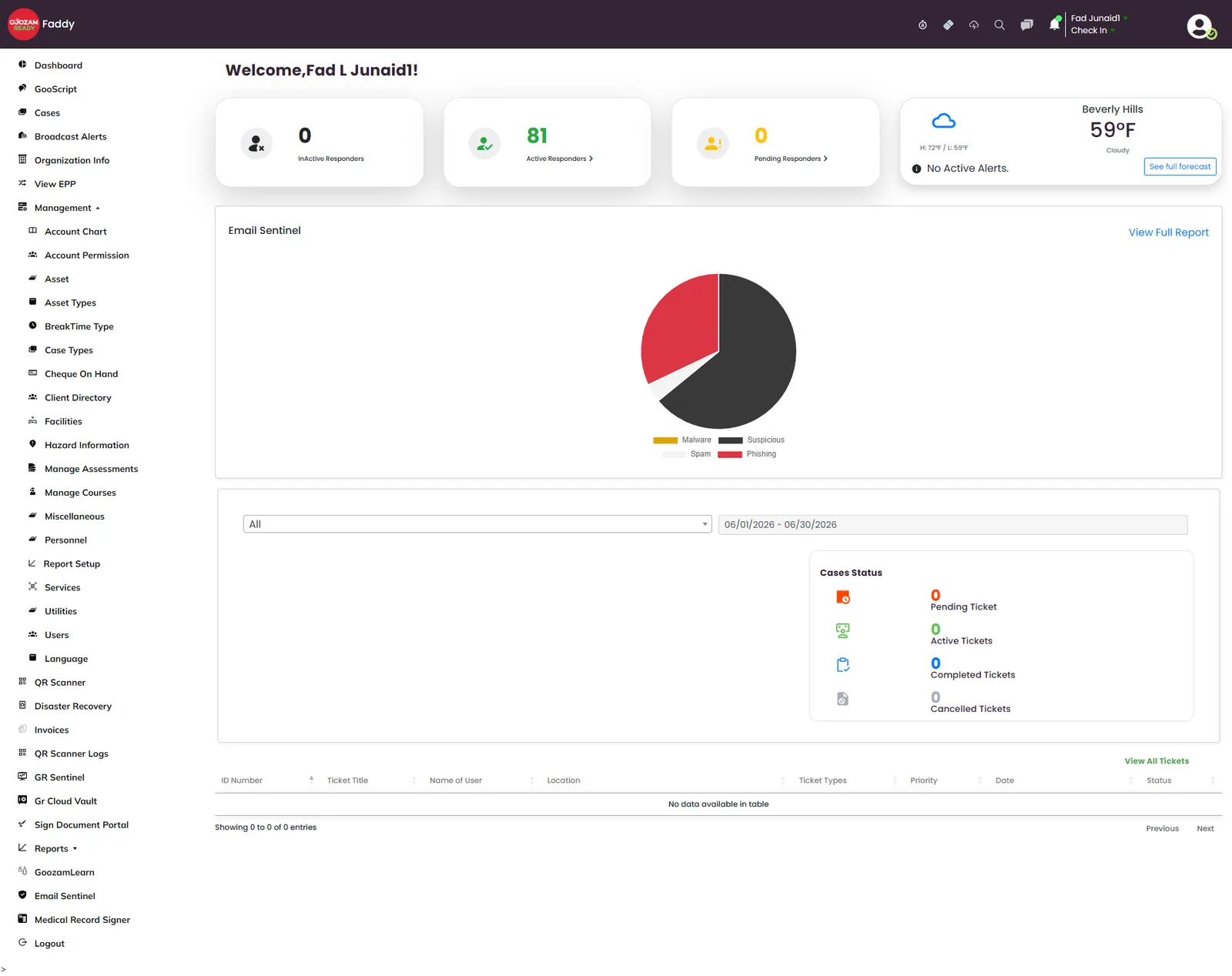This screenshot has width=1232, height=976.
Task: Open Users management page
Action: [x=56, y=635]
